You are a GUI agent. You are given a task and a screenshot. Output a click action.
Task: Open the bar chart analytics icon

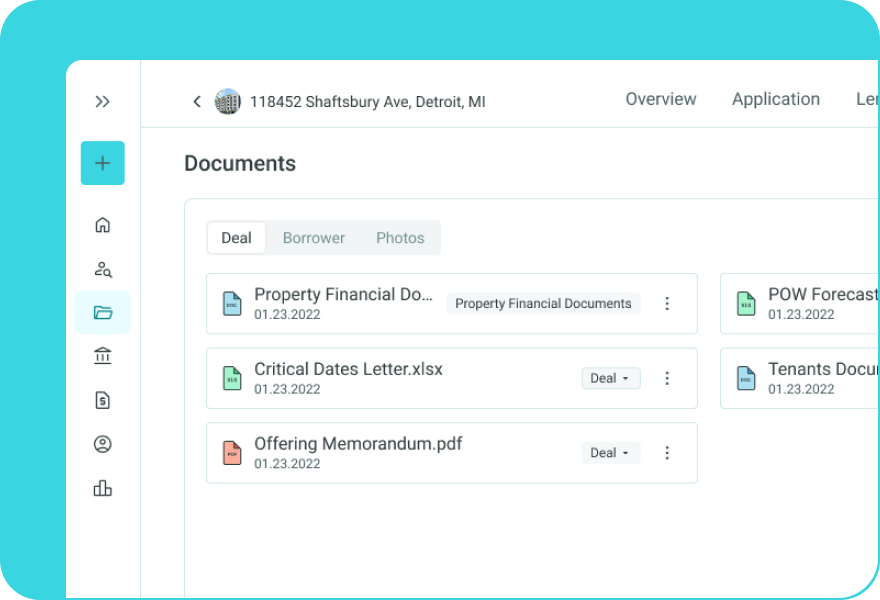pos(103,488)
